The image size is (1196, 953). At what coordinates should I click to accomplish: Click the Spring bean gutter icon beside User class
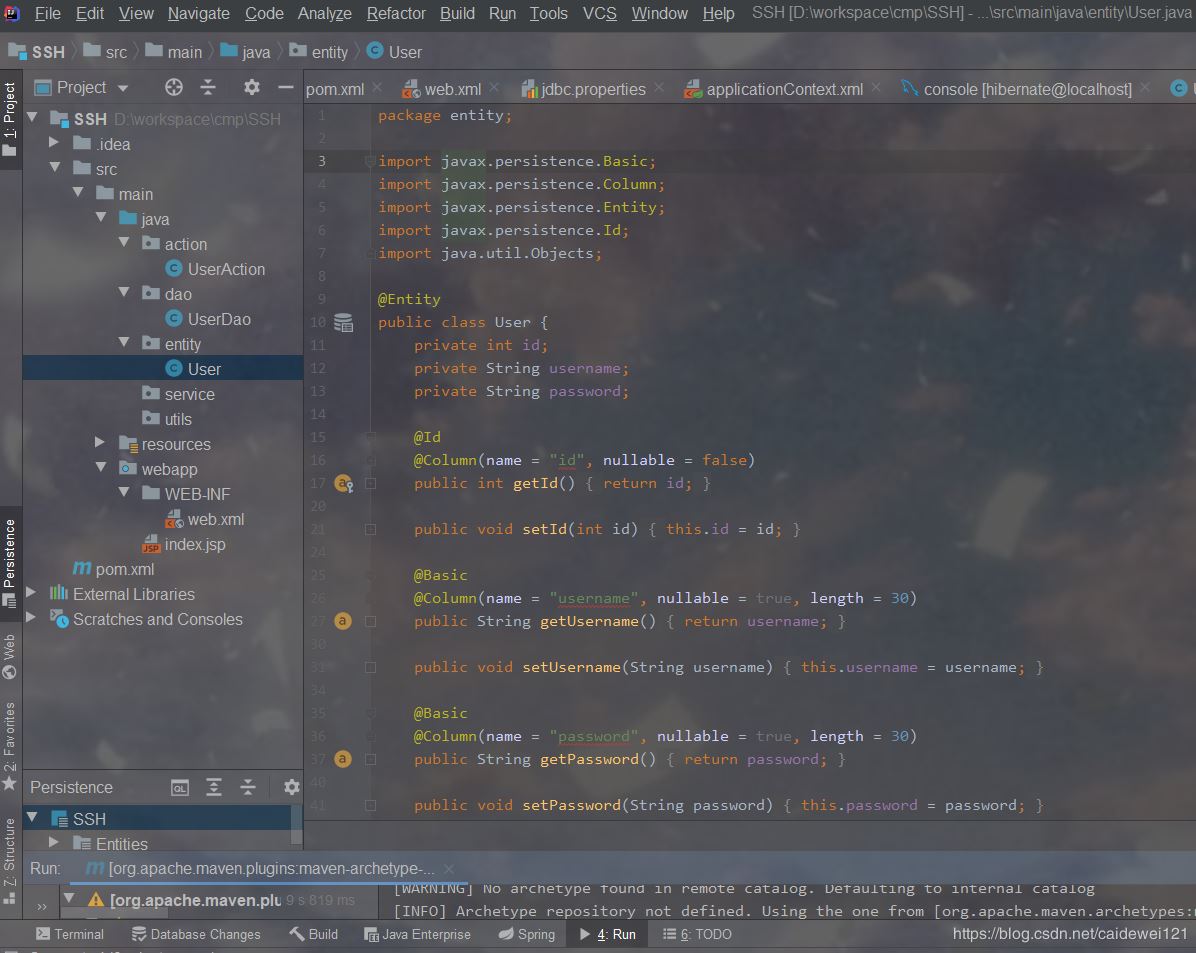341,322
